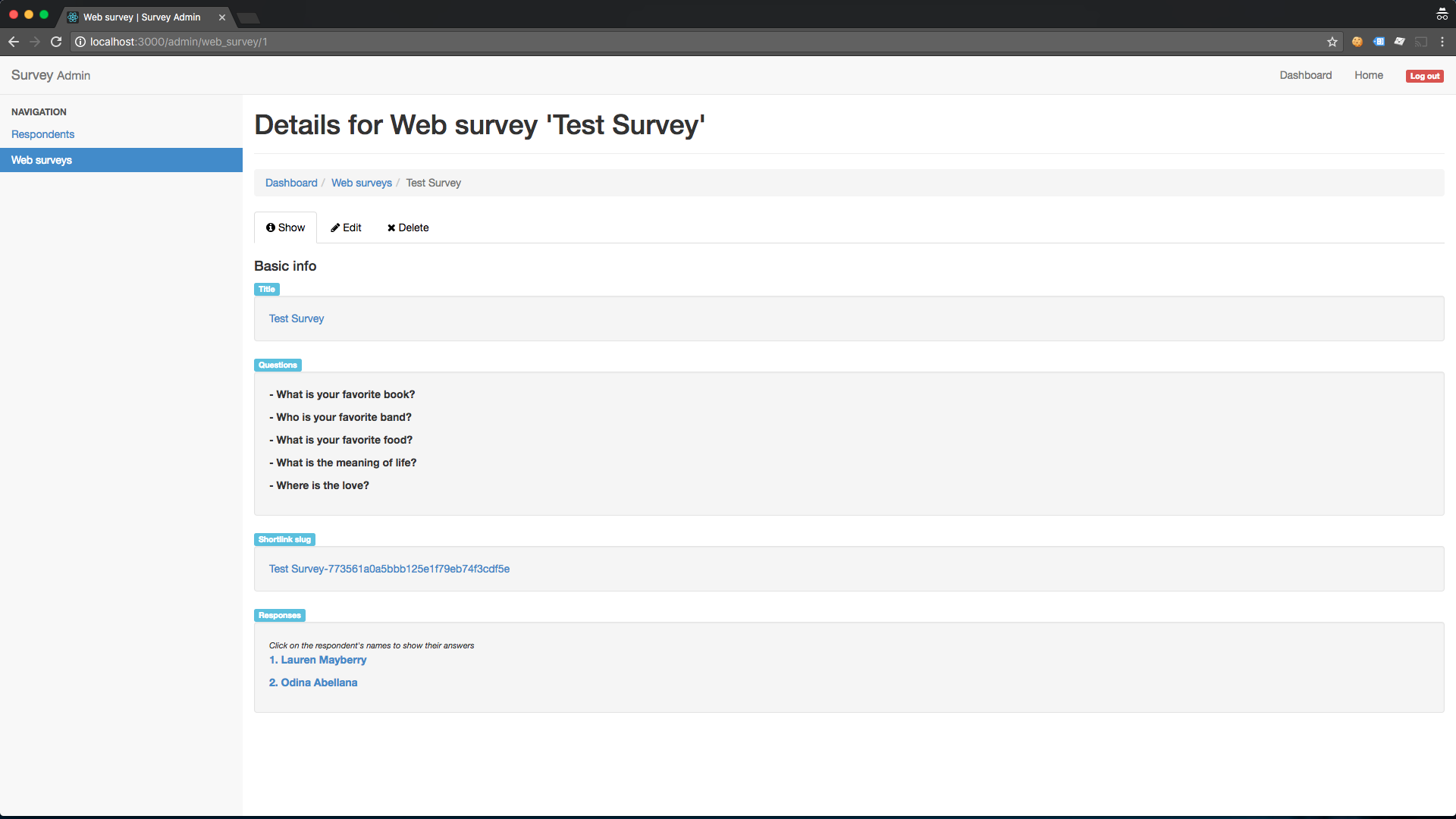Click the Survey Admin brand link
This screenshot has width=1456, height=819.
[x=51, y=75]
